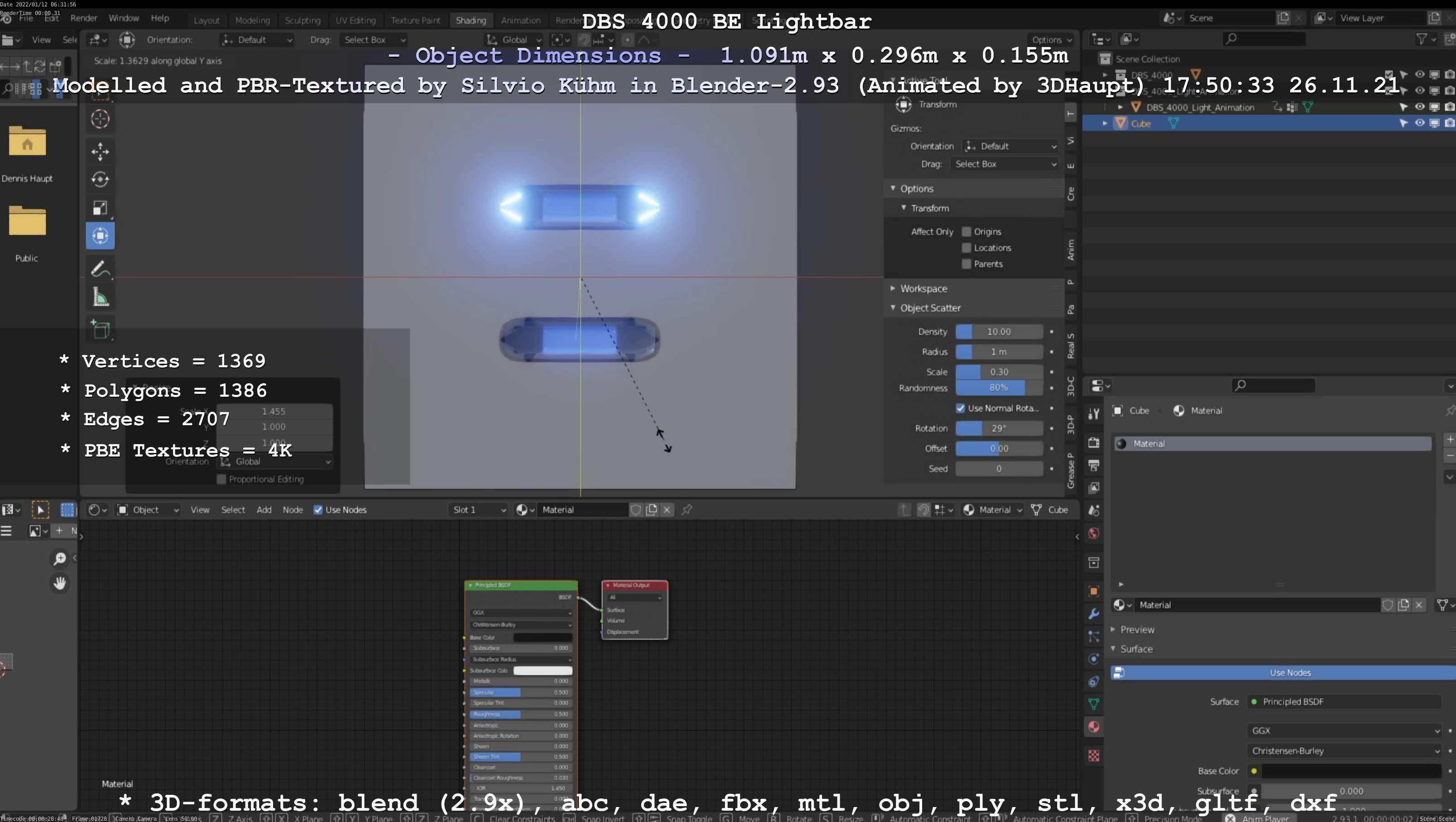This screenshot has height=822, width=1456.
Task: Open the Scene properties tab
Action: tap(1094, 510)
